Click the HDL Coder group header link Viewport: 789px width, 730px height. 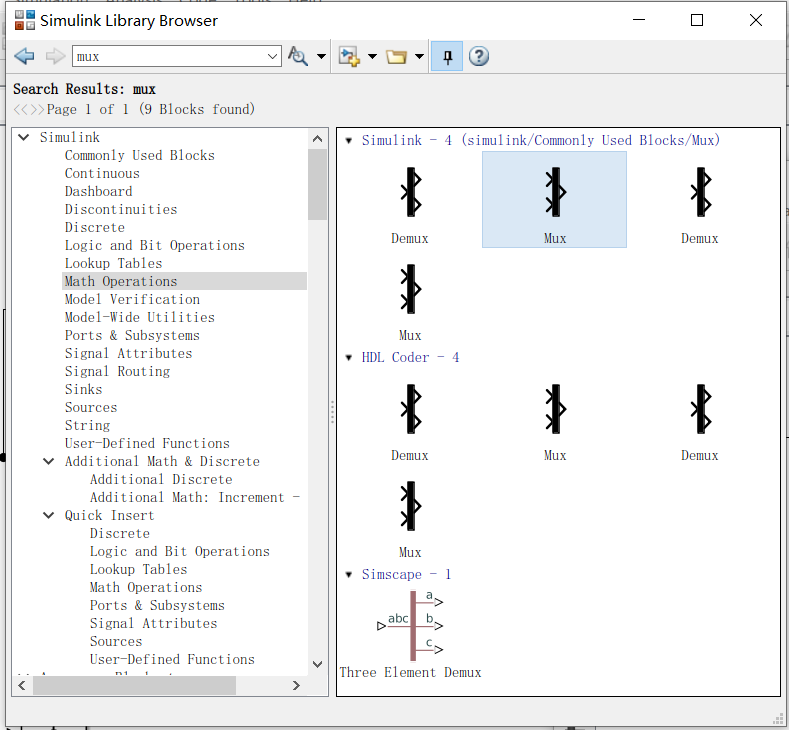pyautogui.click(x=410, y=358)
